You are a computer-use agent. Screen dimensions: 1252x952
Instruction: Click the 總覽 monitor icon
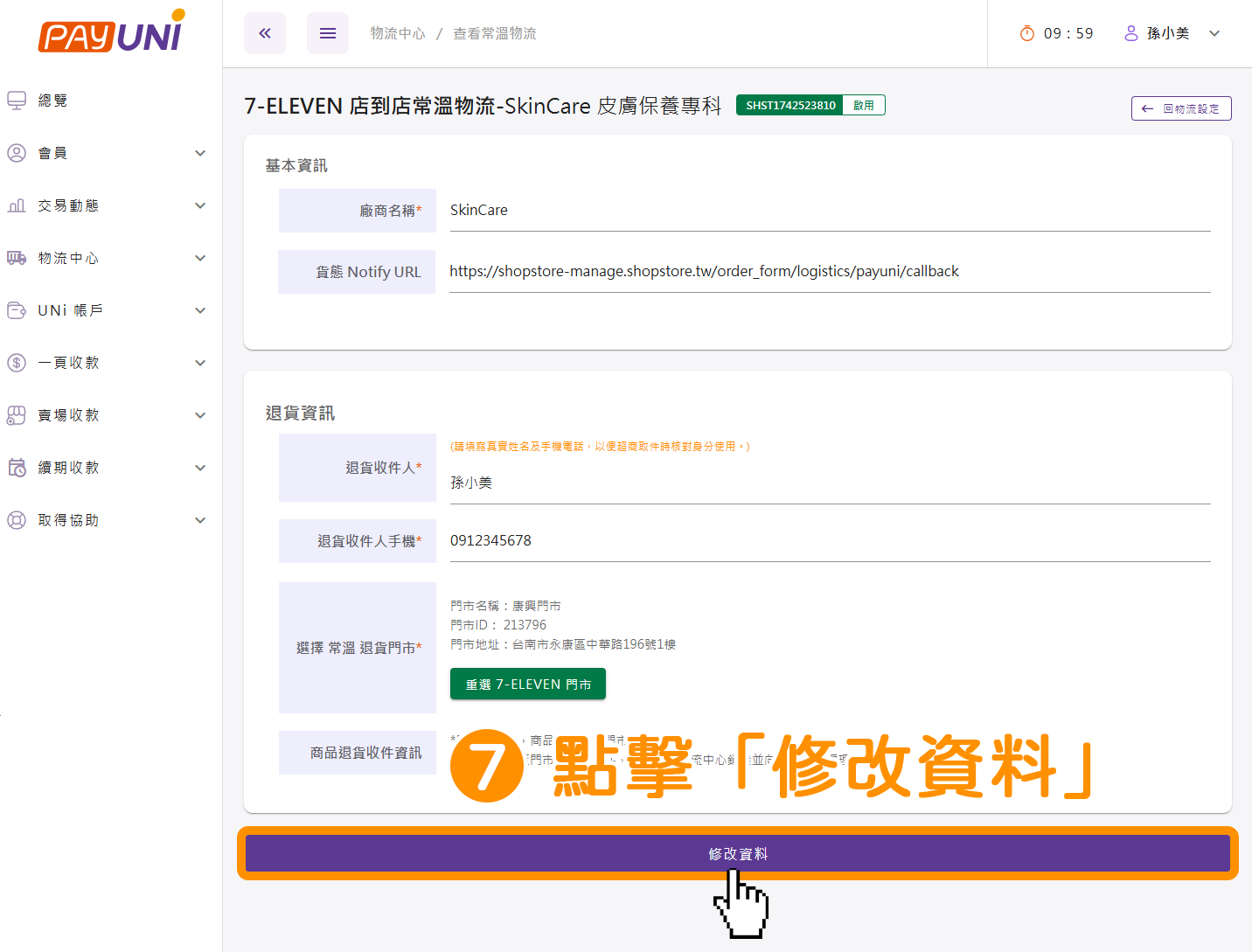(x=17, y=101)
